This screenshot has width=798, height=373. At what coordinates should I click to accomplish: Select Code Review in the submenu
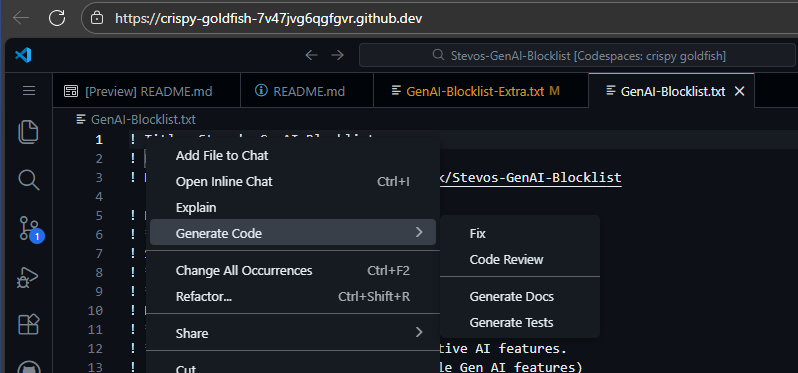(520, 260)
